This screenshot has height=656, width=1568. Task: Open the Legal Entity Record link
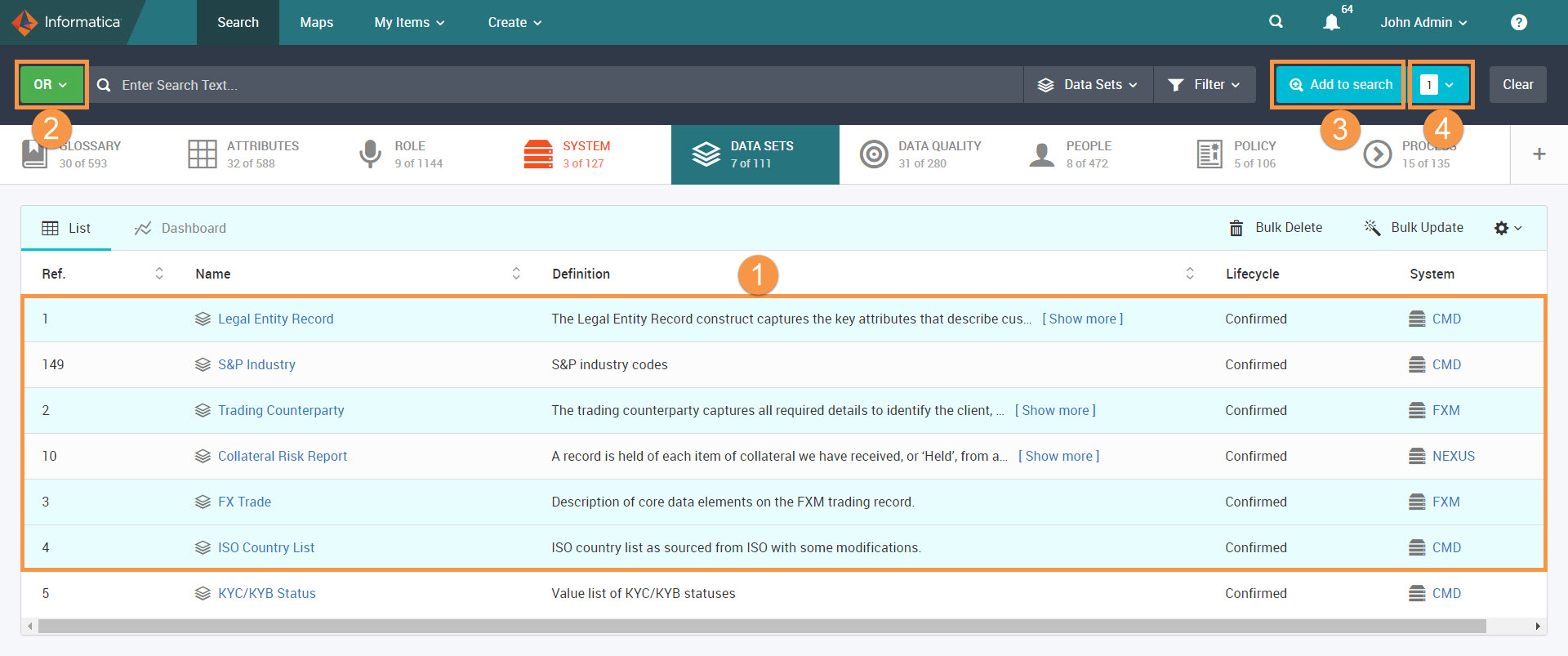click(x=275, y=319)
